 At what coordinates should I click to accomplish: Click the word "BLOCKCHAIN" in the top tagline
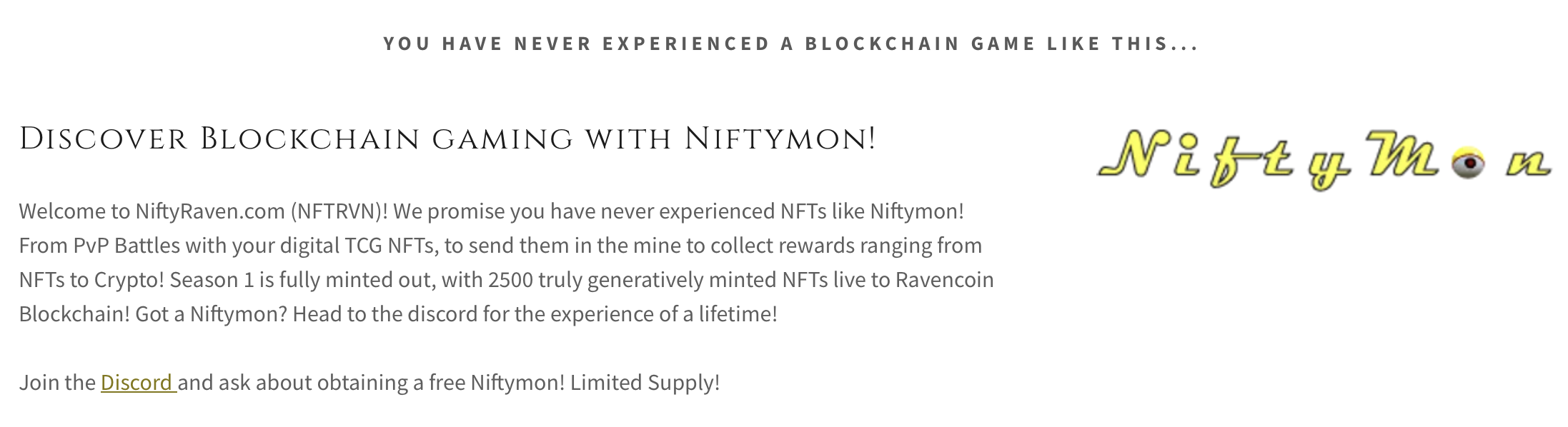pyautogui.click(x=882, y=44)
